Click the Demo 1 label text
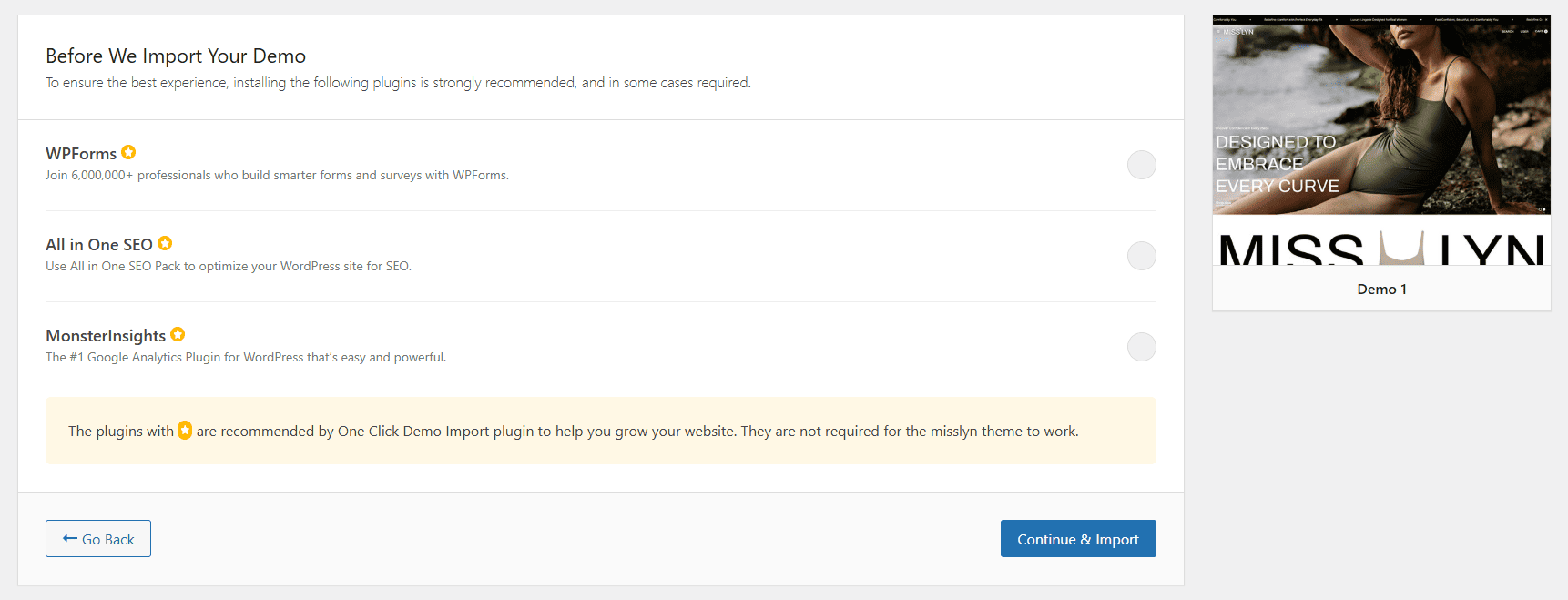Image resolution: width=1568 pixels, height=600 pixels. pyautogui.click(x=1381, y=289)
